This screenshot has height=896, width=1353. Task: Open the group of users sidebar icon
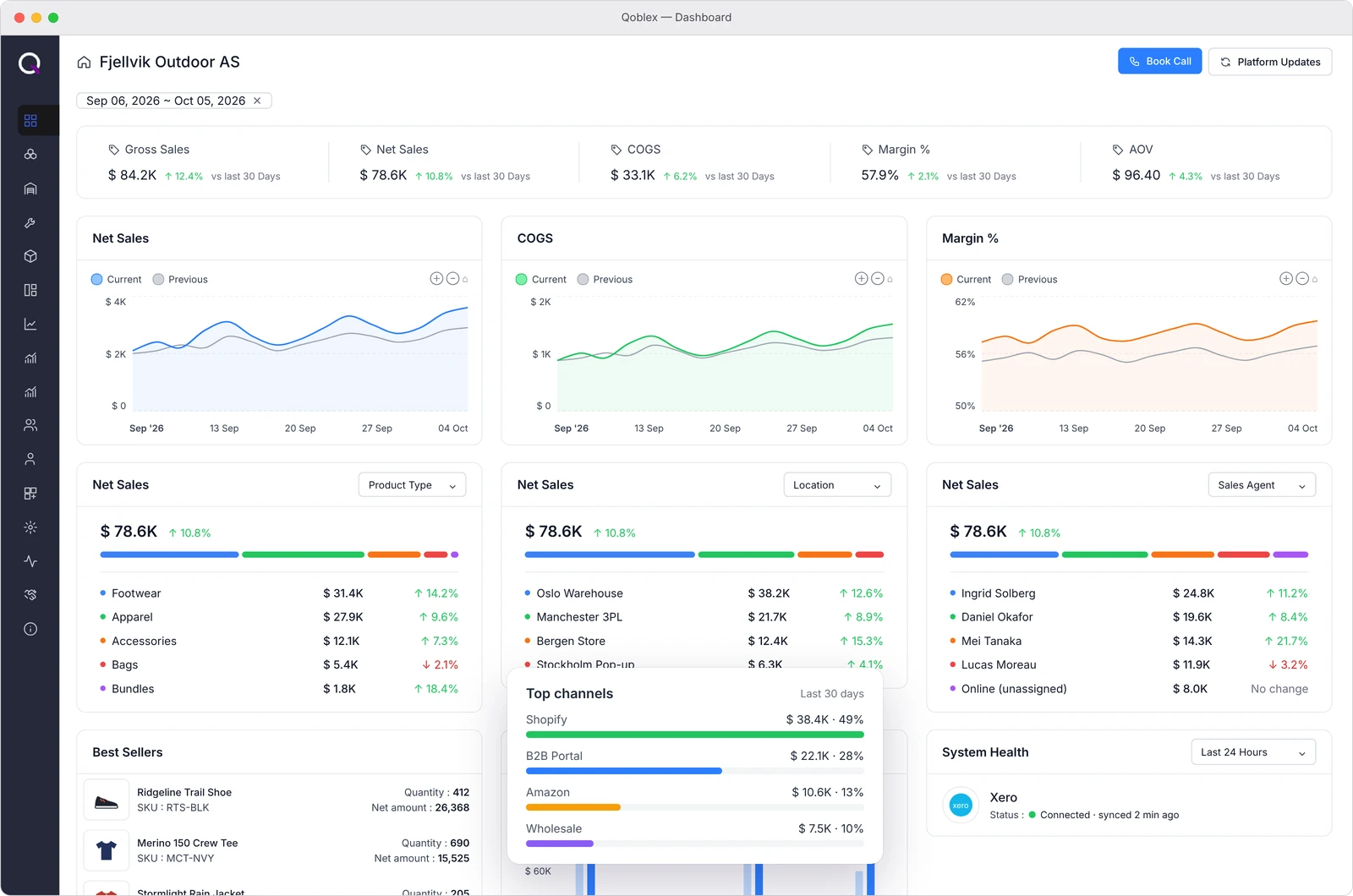coord(30,425)
